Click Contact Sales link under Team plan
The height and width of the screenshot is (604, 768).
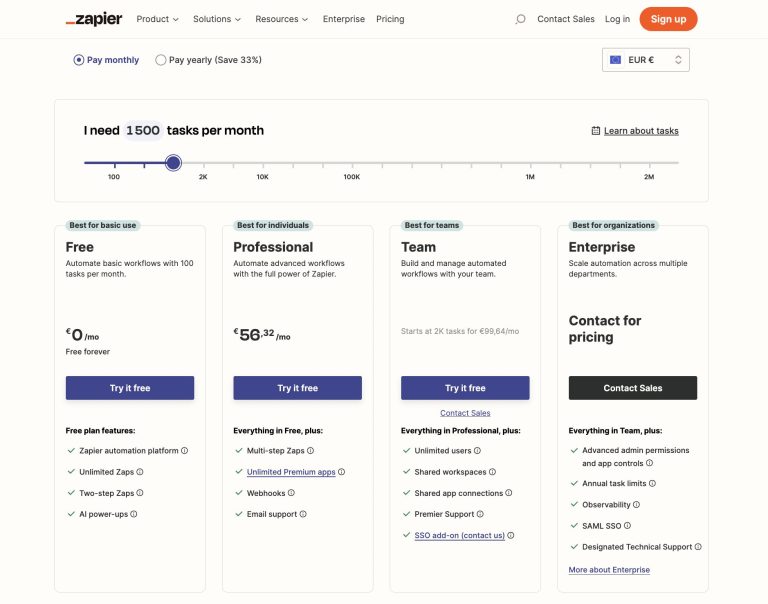(465, 413)
